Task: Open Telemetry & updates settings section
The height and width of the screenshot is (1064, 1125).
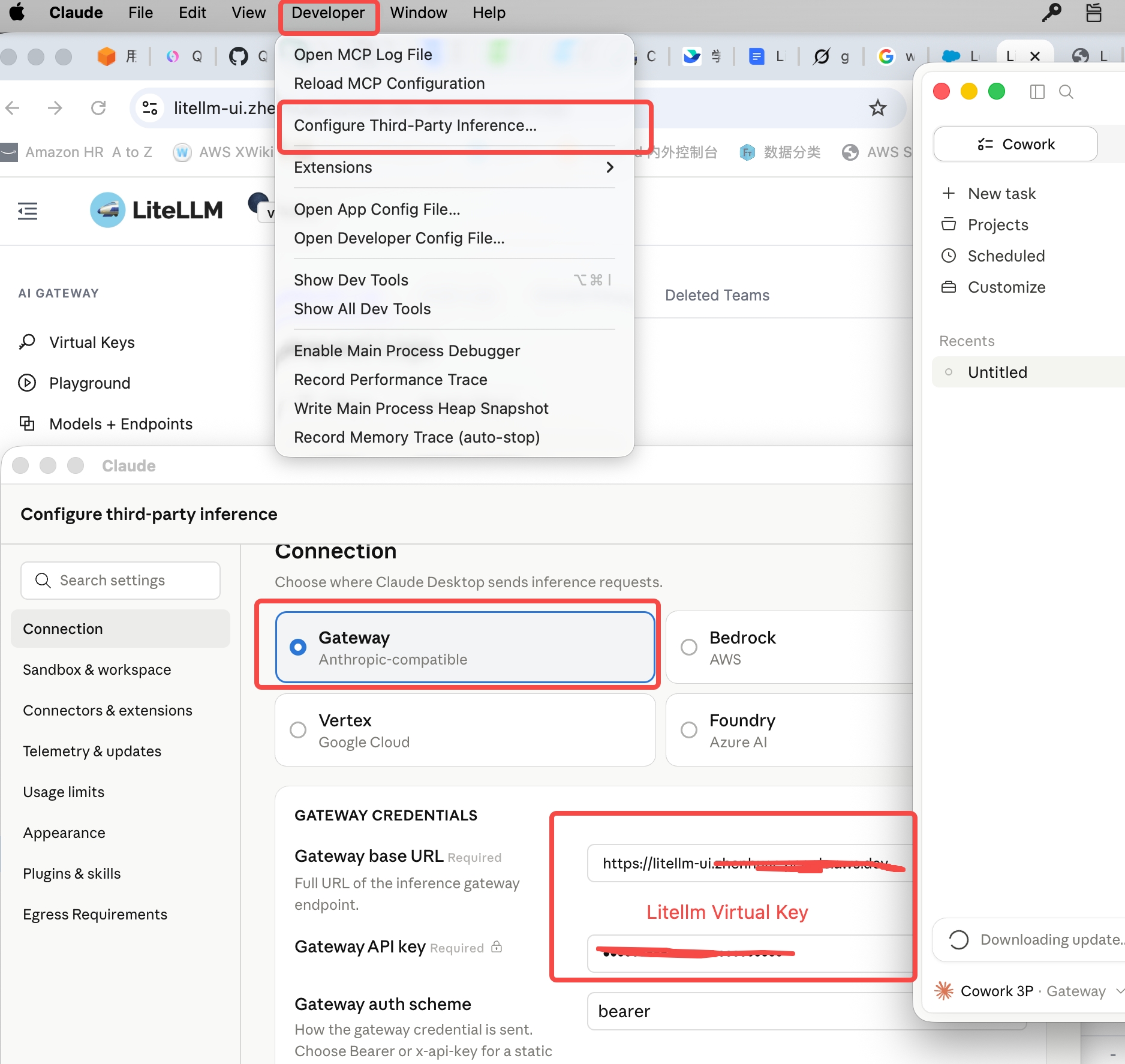Action: [x=92, y=752]
